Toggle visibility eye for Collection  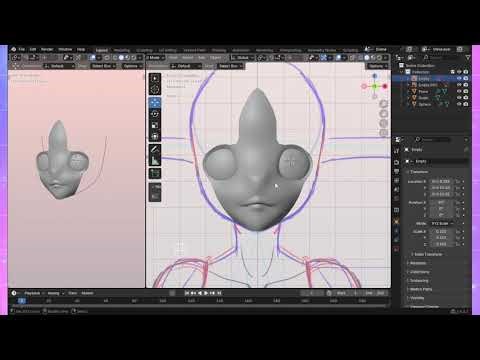(x=459, y=72)
